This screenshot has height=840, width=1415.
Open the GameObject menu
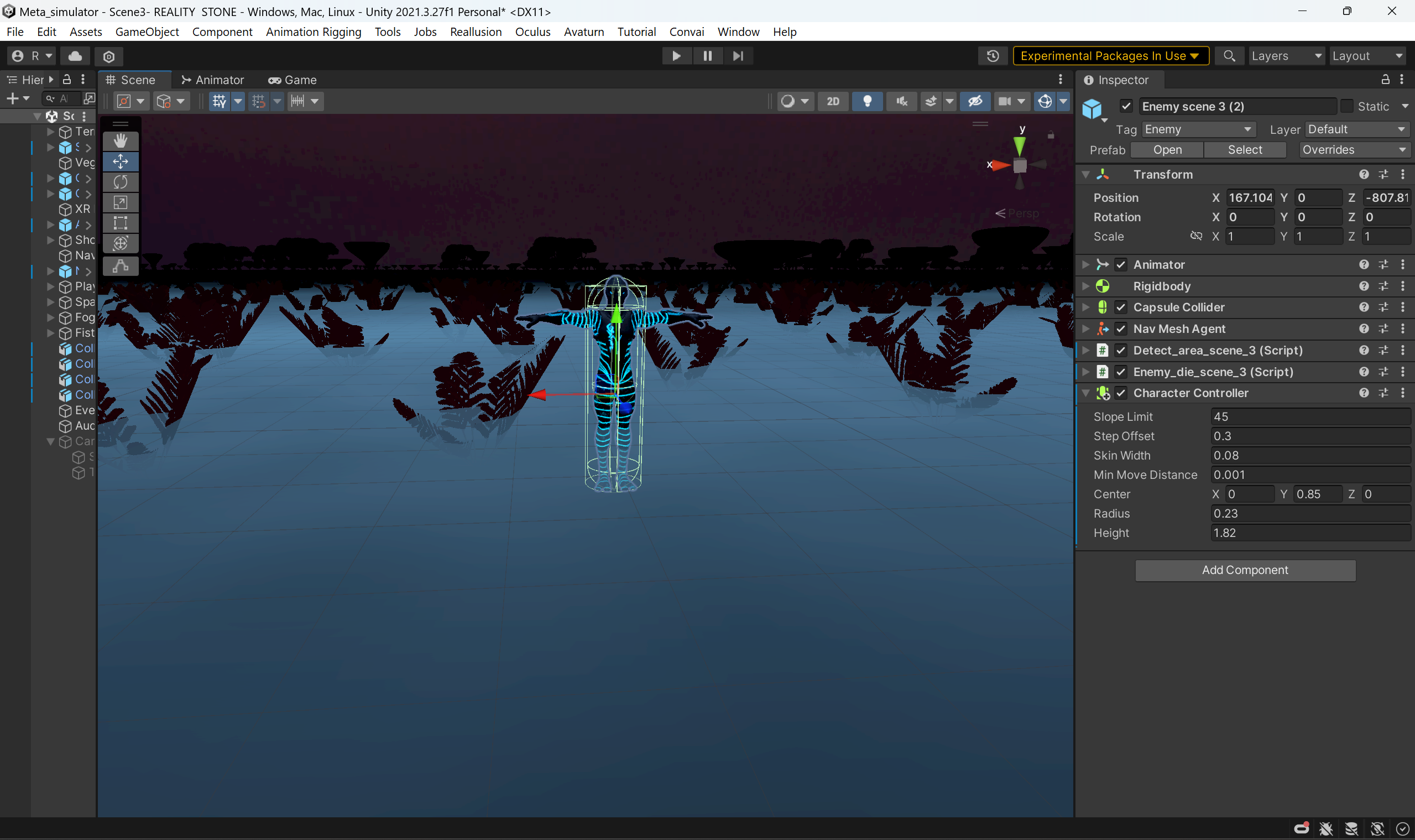click(147, 32)
